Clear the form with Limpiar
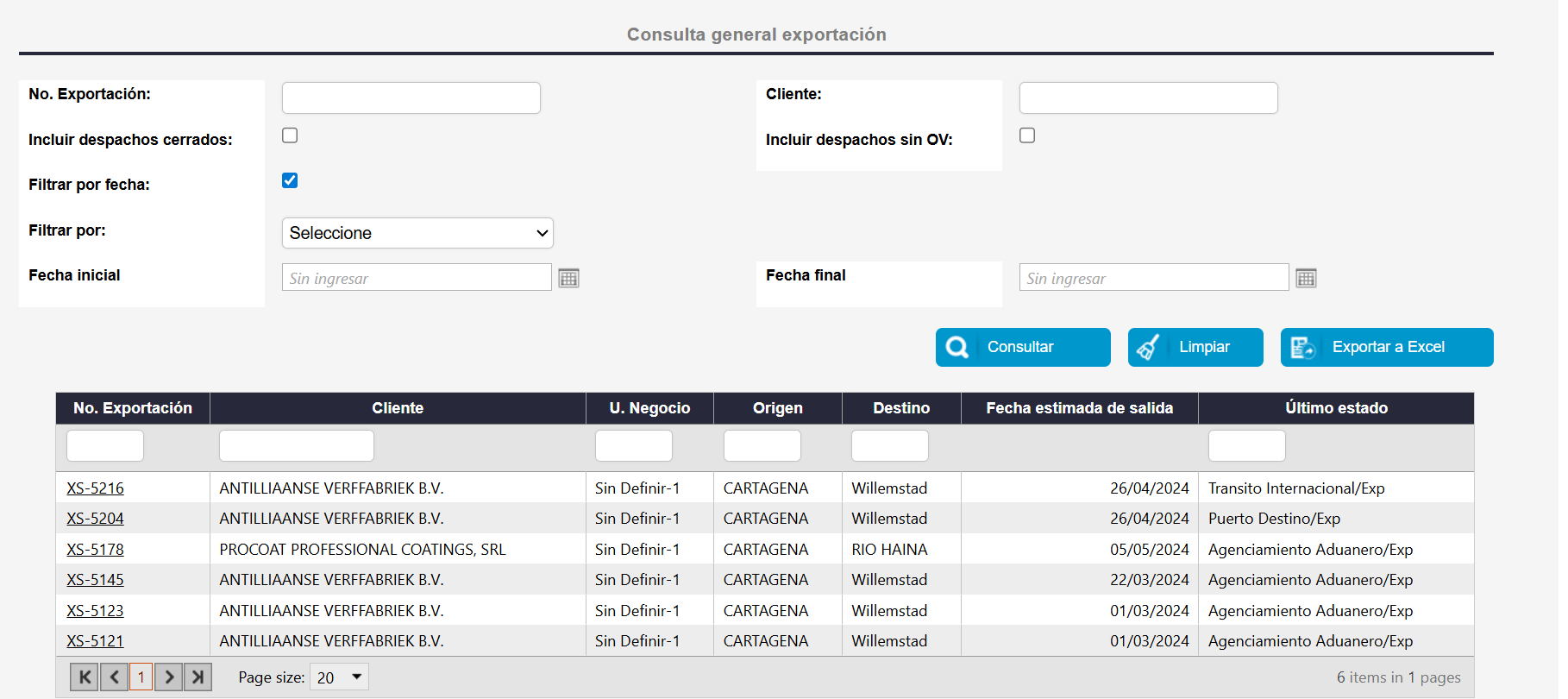This screenshot has height=699, width=1568. coord(1195,347)
